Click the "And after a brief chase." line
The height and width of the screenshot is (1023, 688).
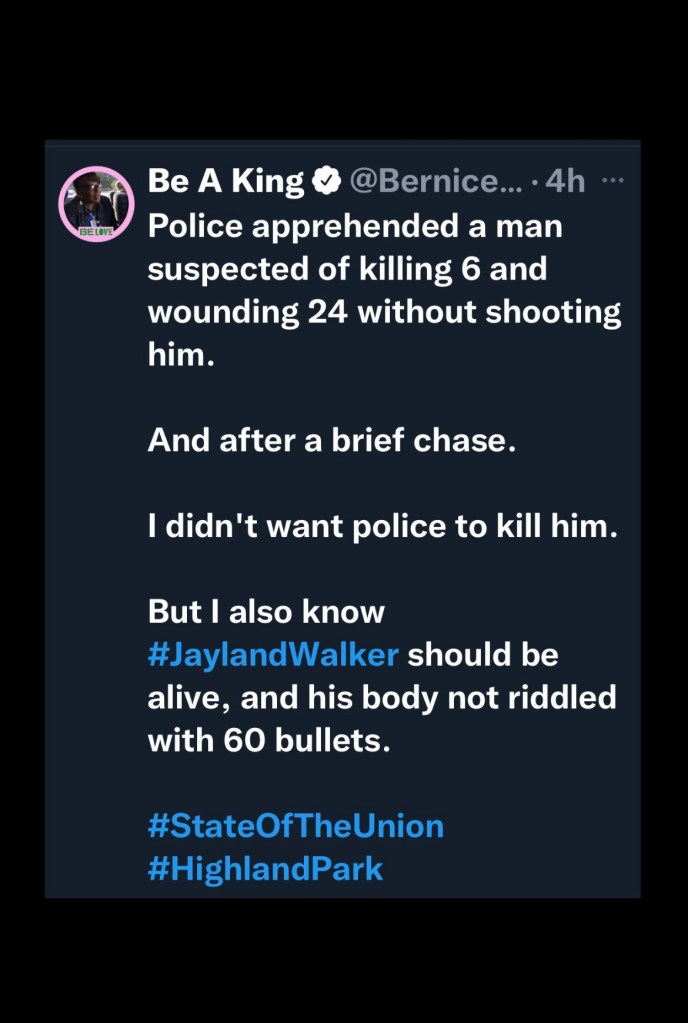(x=332, y=440)
